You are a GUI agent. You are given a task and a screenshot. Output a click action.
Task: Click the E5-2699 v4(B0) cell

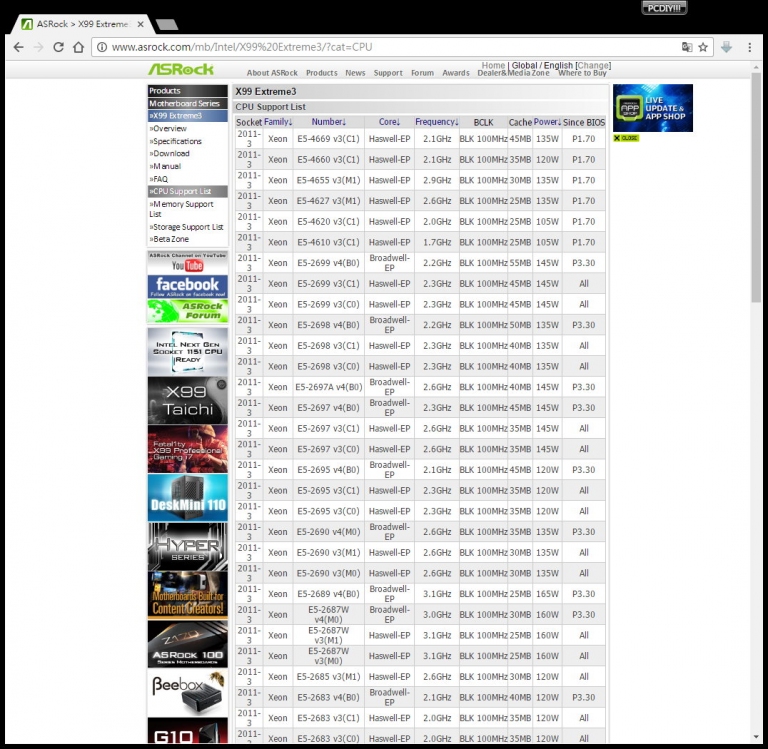(328, 263)
